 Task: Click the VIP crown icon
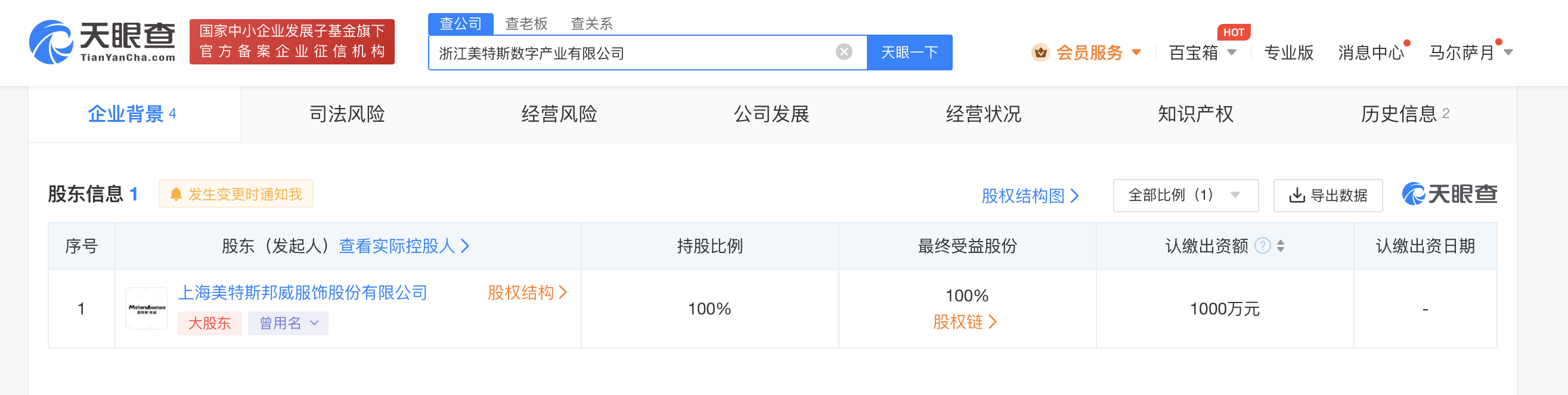click(x=1040, y=53)
